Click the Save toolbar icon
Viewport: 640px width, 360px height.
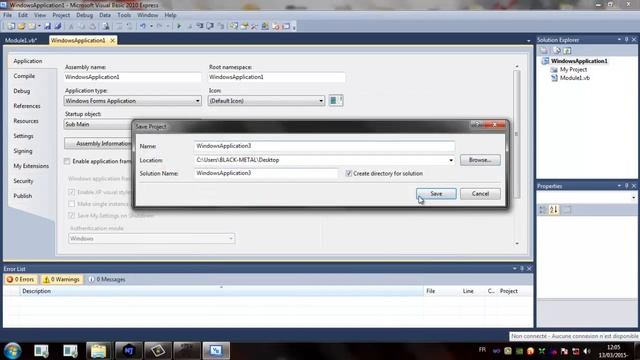[x=48, y=26]
